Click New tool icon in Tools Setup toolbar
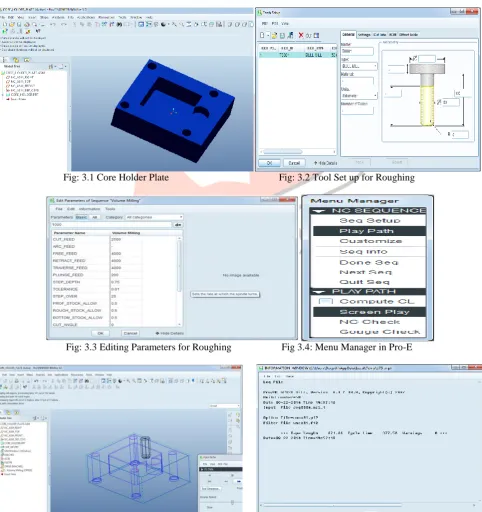482x512 pixels. (x=262, y=35)
